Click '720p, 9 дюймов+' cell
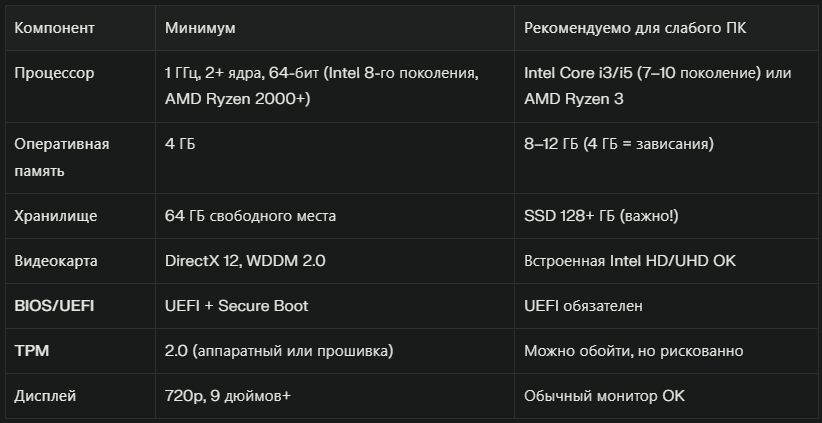The image size is (822, 423). click(x=228, y=396)
